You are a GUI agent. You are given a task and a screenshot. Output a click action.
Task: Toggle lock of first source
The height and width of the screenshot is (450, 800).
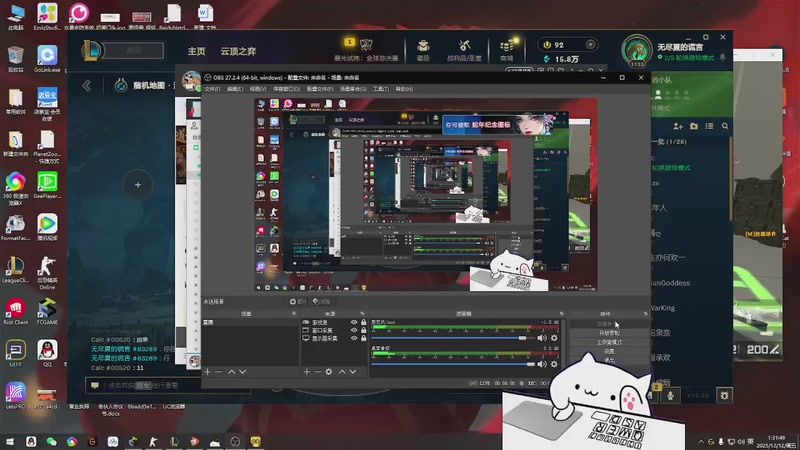(363, 322)
